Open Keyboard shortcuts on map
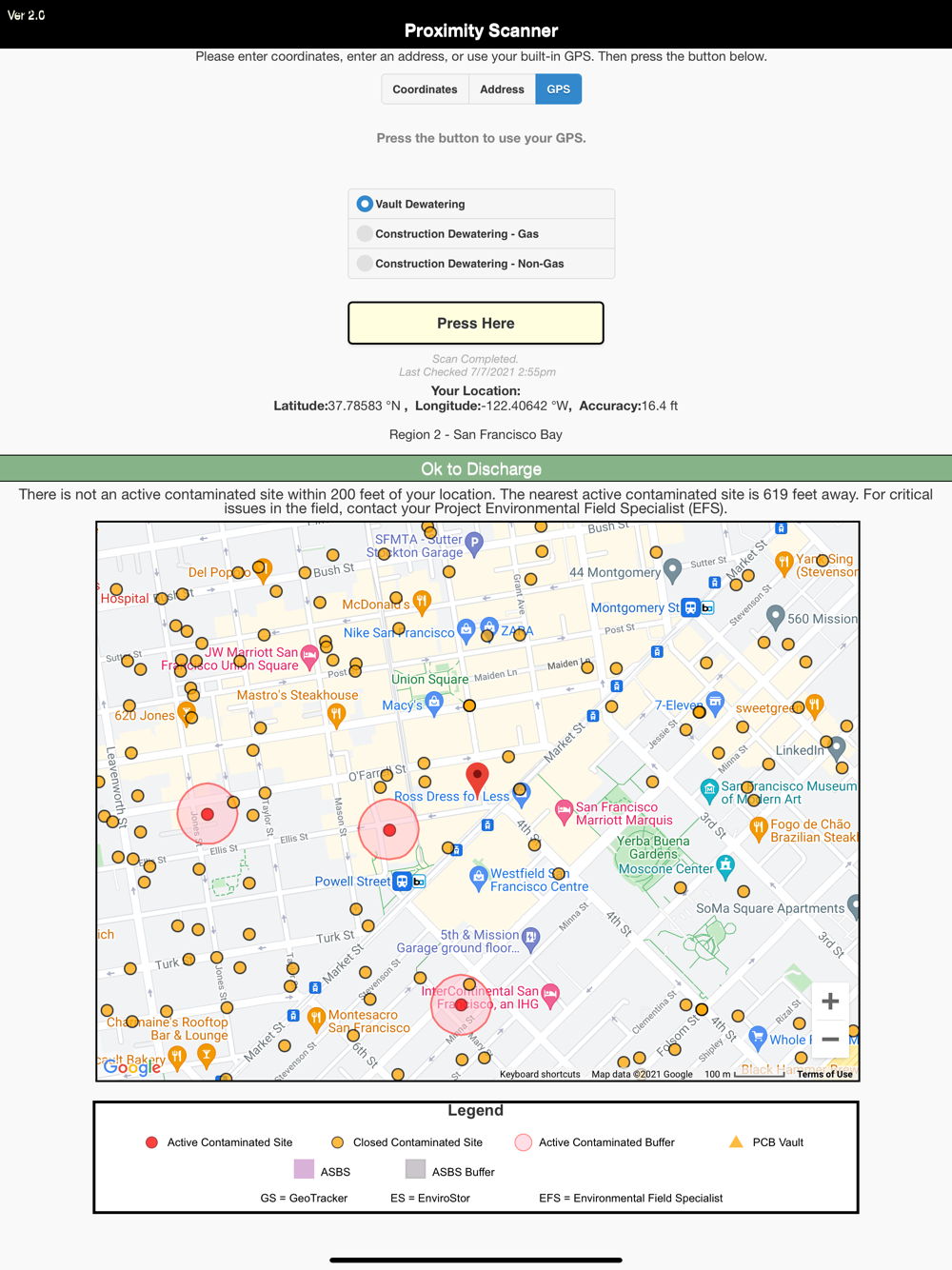Screen dimensions: 952x1270 (540, 1074)
